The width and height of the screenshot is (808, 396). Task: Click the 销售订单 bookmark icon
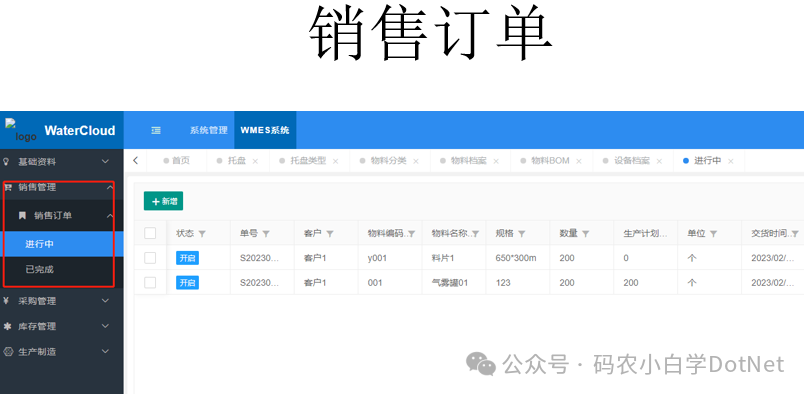point(22,216)
